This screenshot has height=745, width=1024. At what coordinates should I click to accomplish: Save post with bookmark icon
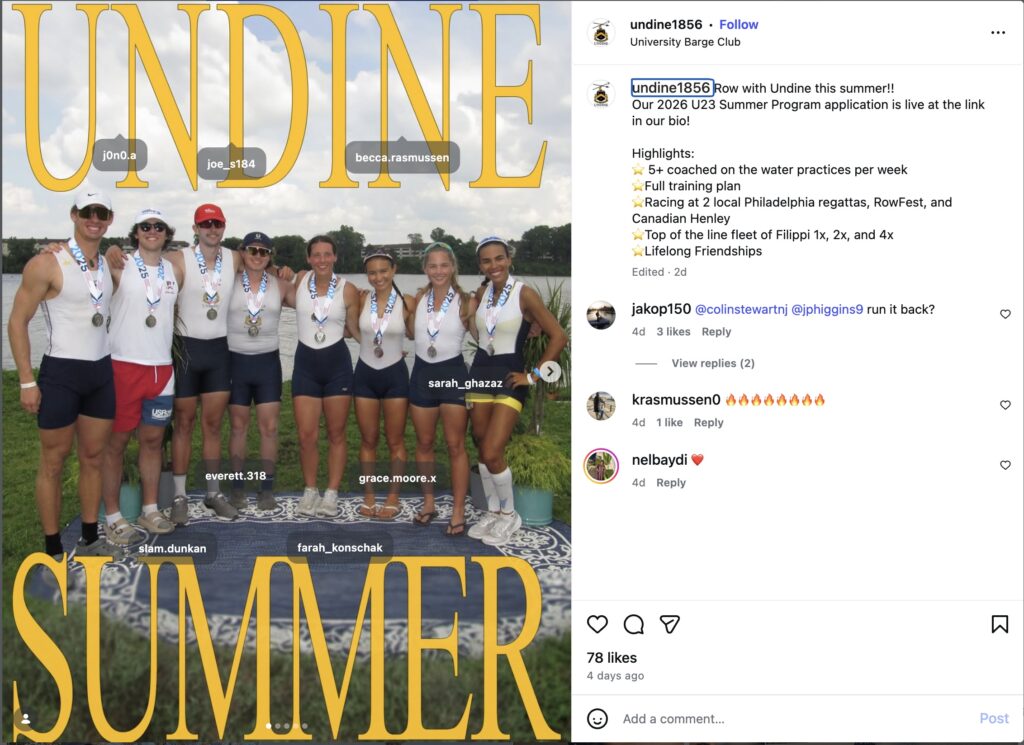[999, 624]
